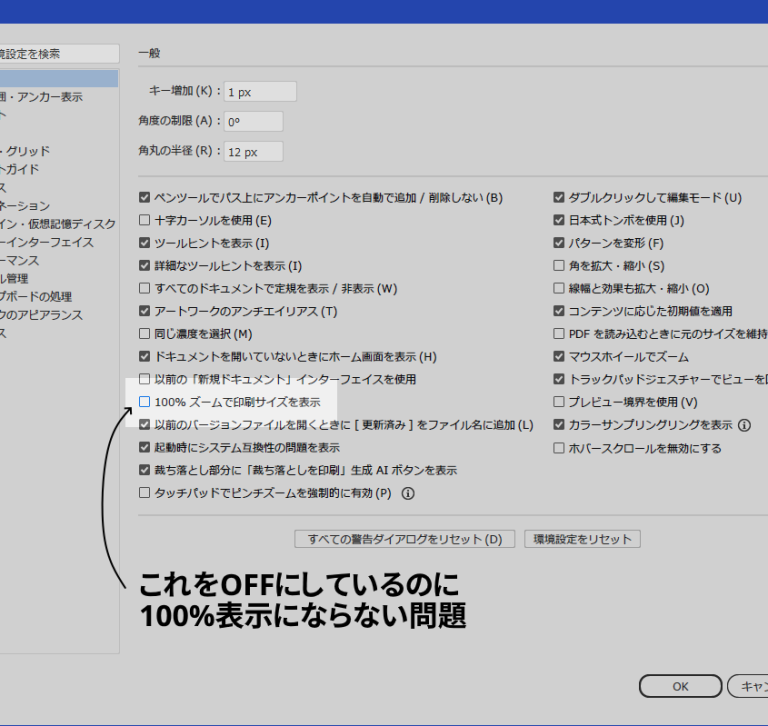768x726 pixels.
Task: Enable 十字カーソルを使用 (E) checkbox
Action: [x=144, y=220]
